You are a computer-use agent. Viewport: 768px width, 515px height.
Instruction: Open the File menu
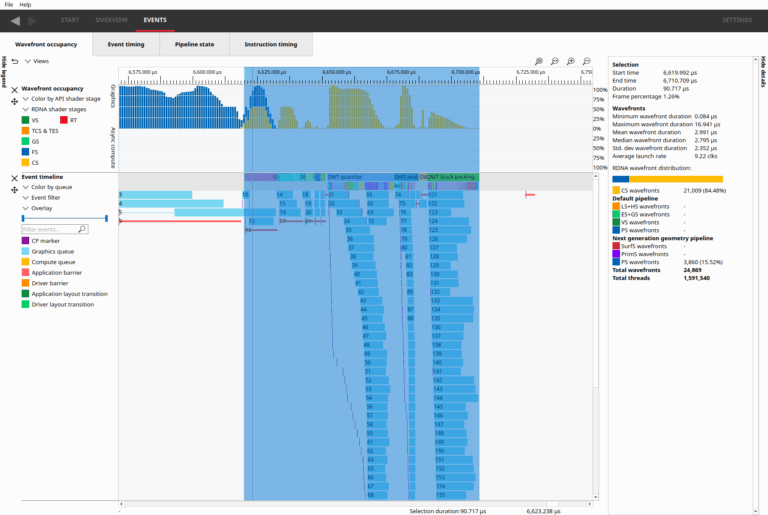9,4
